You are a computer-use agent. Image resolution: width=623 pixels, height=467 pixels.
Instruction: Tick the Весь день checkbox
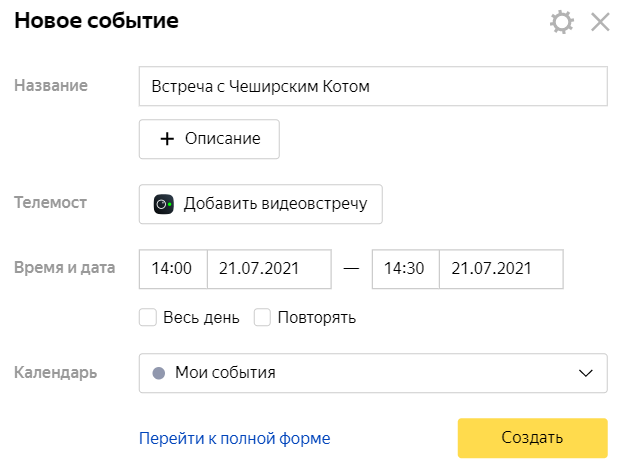point(148,318)
